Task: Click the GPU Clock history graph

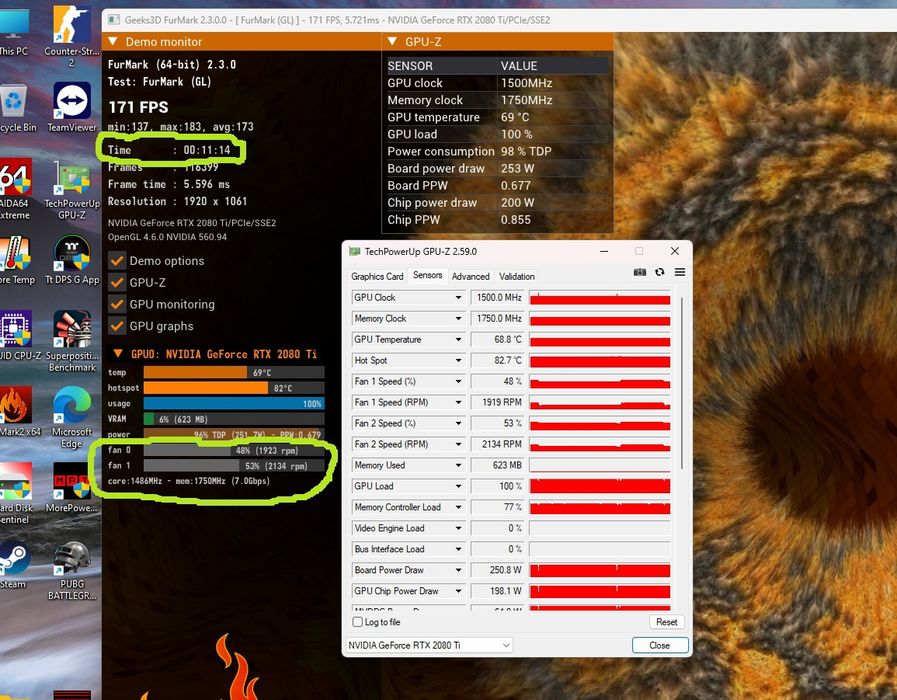Action: (600, 297)
